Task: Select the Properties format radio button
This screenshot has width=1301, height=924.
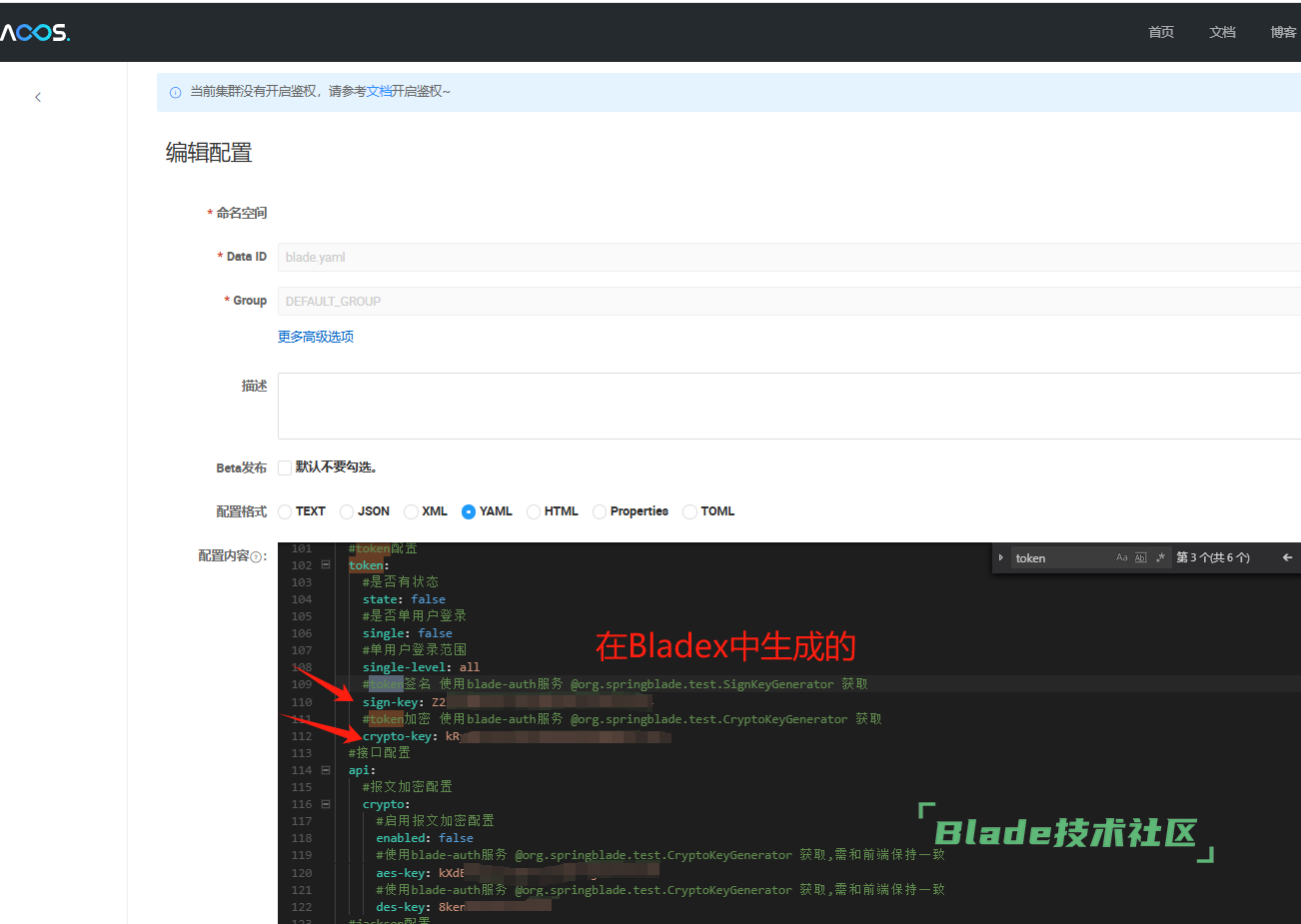Action: pyautogui.click(x=600, y=511)
